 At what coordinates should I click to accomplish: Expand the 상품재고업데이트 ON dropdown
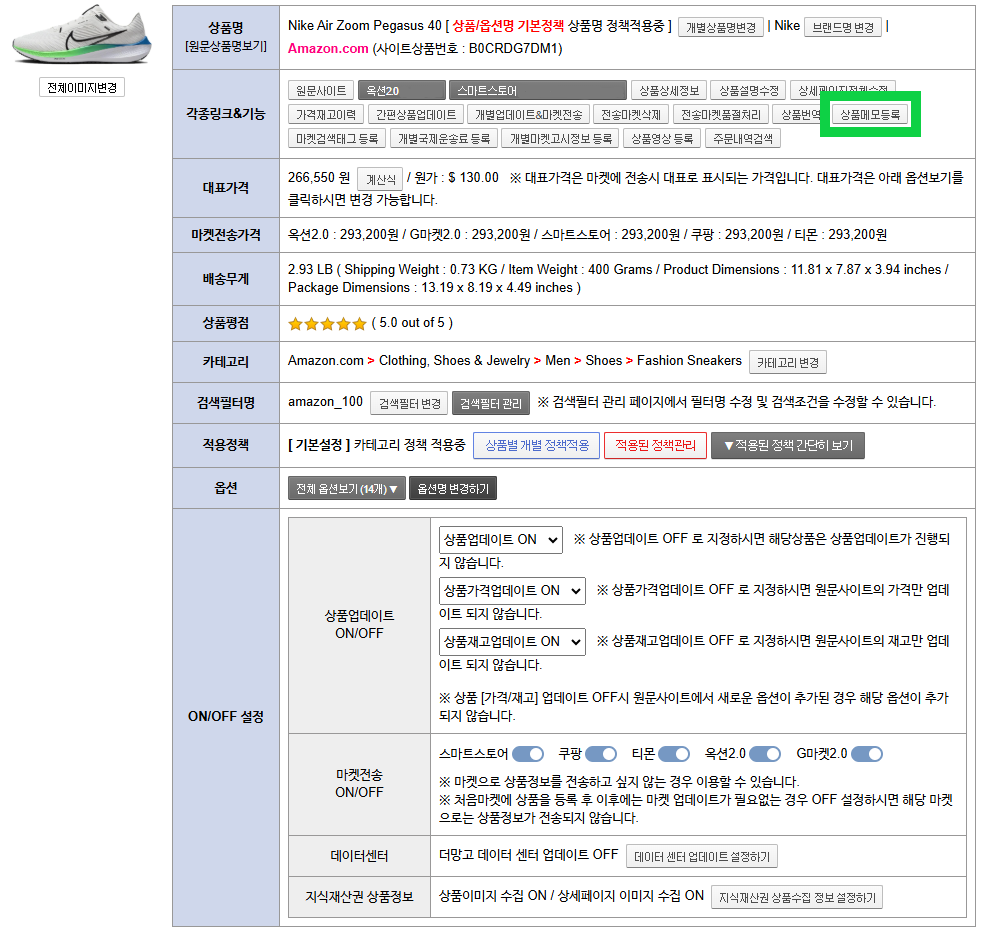tap(511, 641)
